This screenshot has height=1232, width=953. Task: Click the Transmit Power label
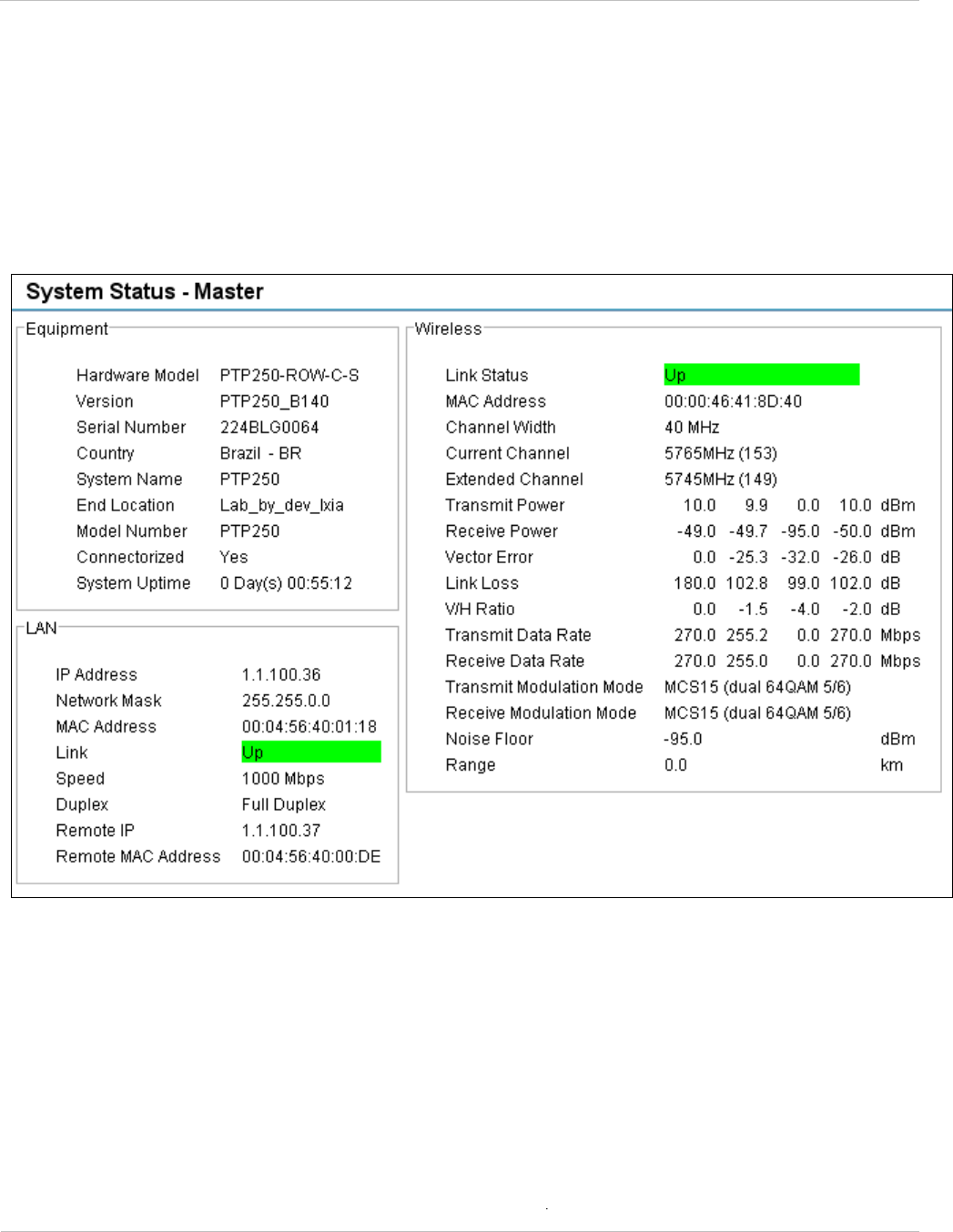(x=505, y=505)
